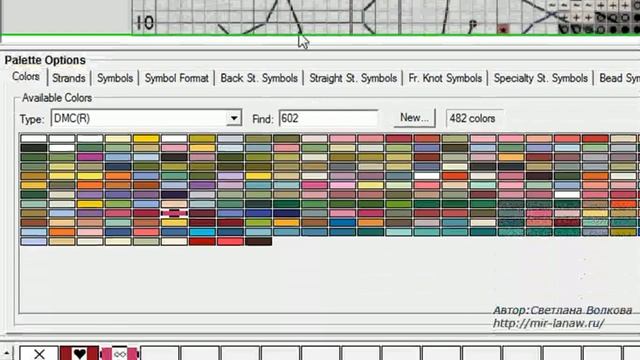
Task: Select the pink infinity symbol palette entry
Action: [120, 353]
